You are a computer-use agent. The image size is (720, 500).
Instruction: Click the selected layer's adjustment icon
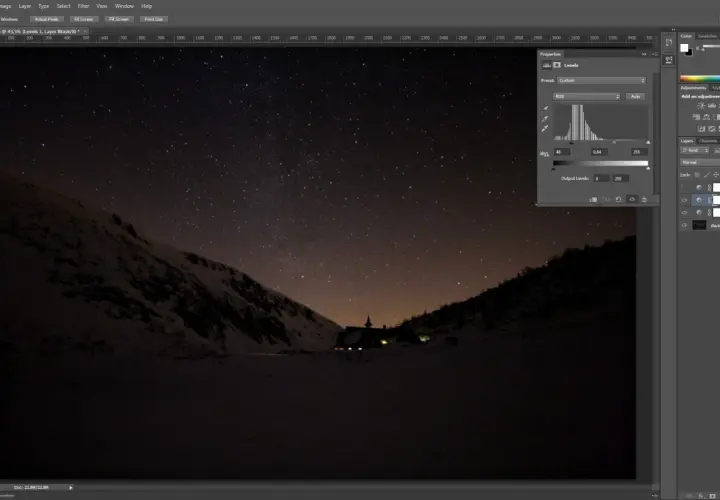click(699, 200)
